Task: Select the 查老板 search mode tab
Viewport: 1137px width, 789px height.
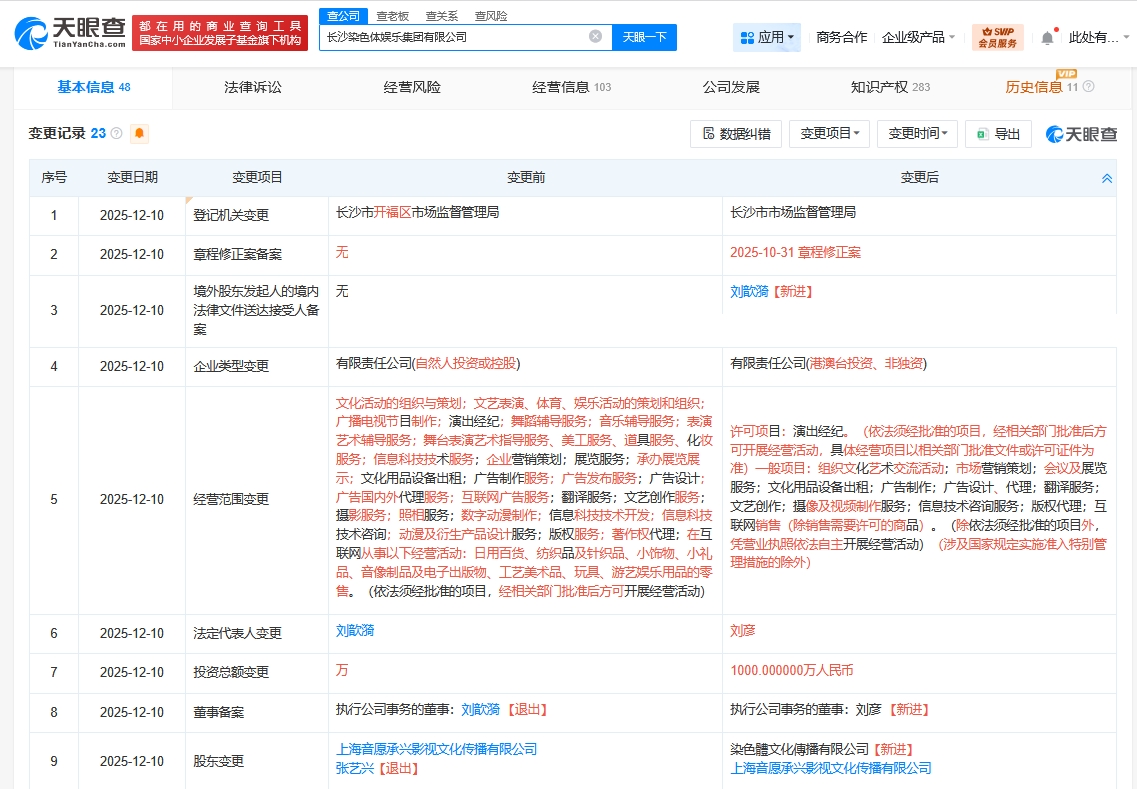Action: pyautogui.click(x=392, y=16)
